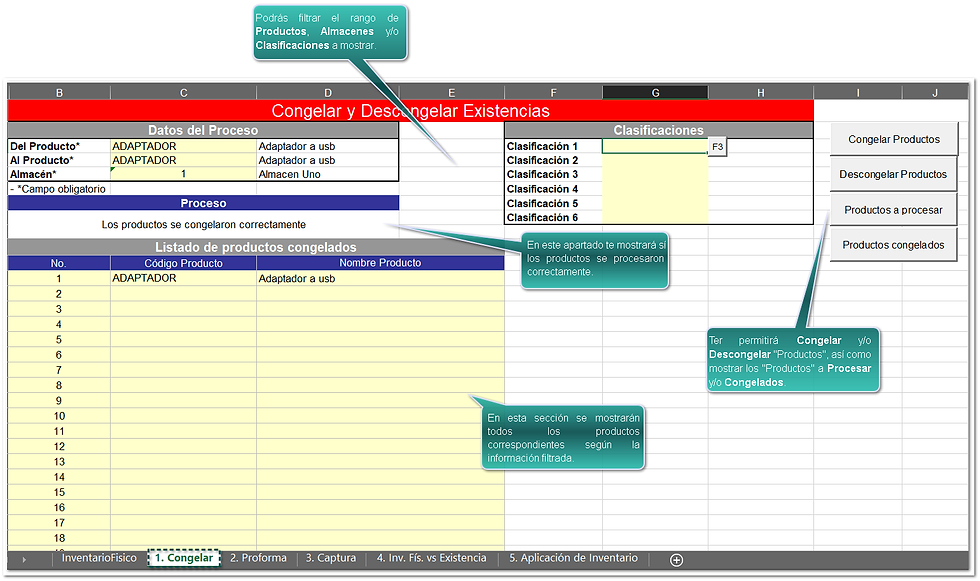Select column I header
The width and height of the screenshot is (980, 581).
(x=858, y=93)
